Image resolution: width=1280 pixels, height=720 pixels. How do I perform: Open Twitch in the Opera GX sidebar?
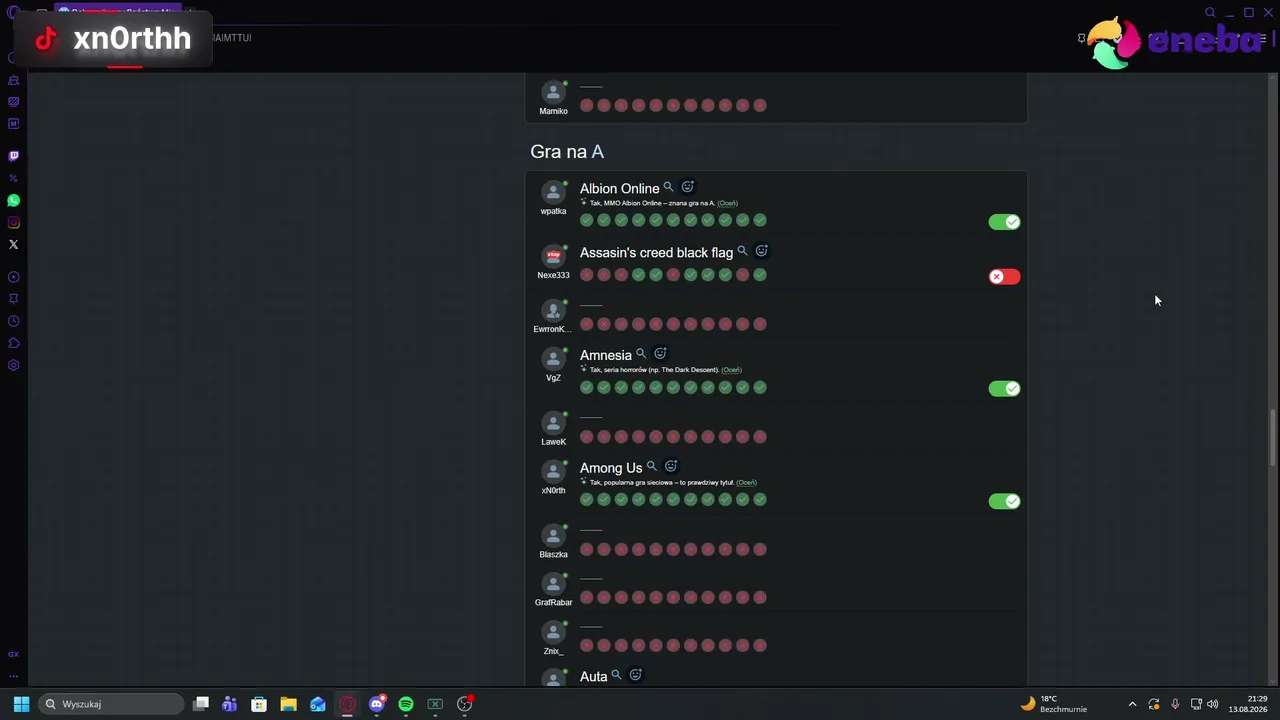click(14, 156)
